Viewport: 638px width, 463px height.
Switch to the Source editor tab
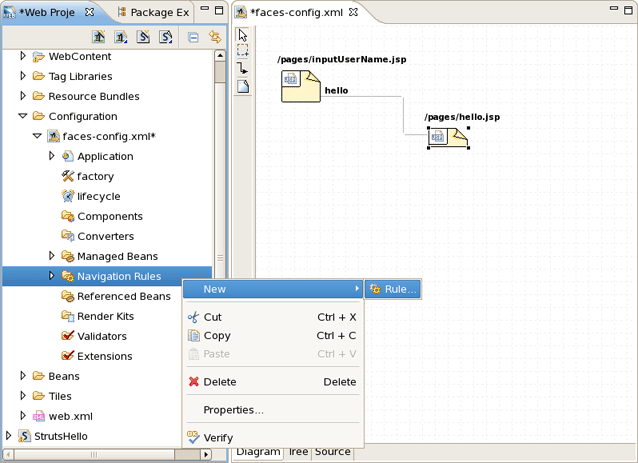pos(332,452)
